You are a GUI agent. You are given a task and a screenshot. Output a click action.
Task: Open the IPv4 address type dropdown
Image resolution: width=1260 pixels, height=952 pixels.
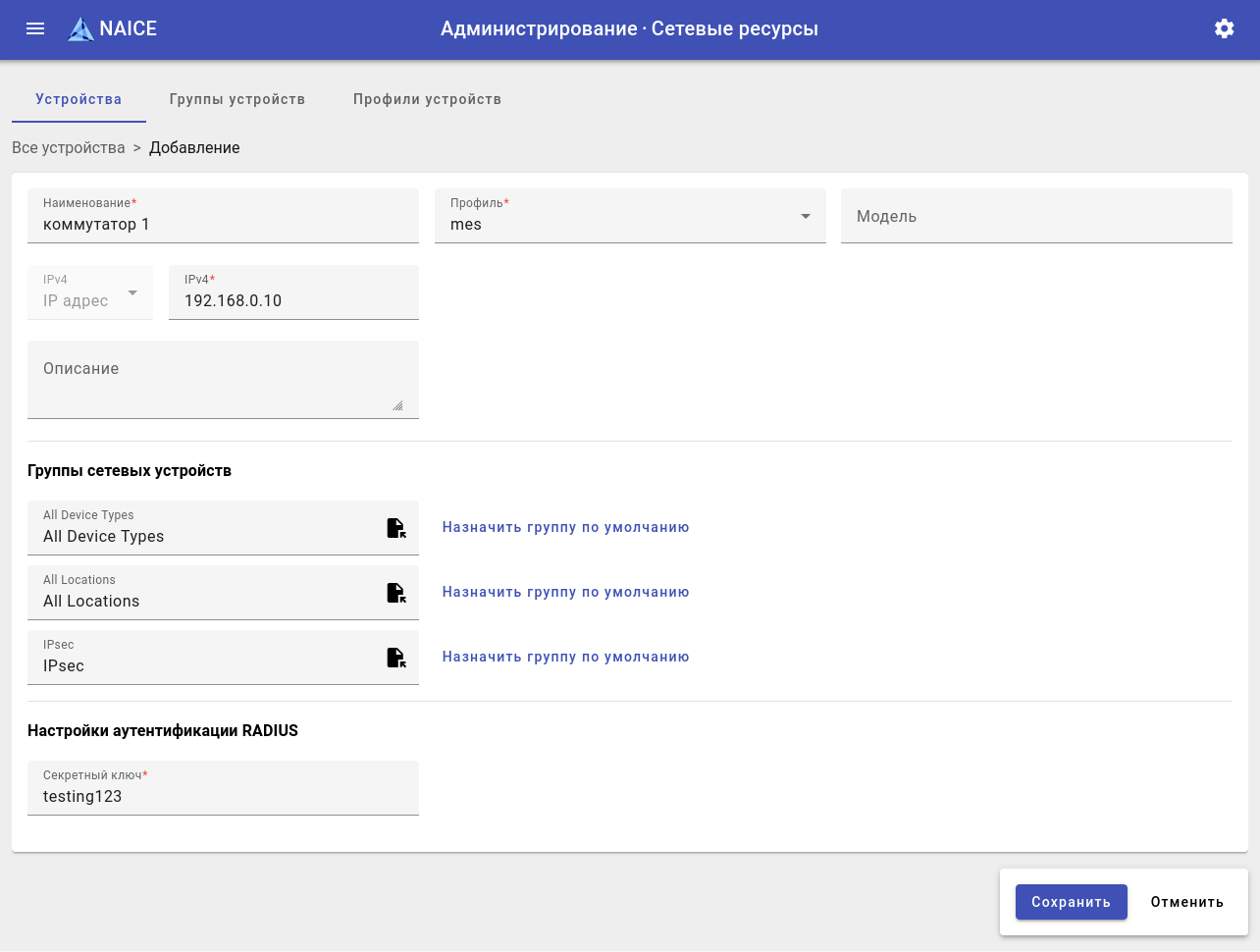pyautogui.click(x=131, y=292)
